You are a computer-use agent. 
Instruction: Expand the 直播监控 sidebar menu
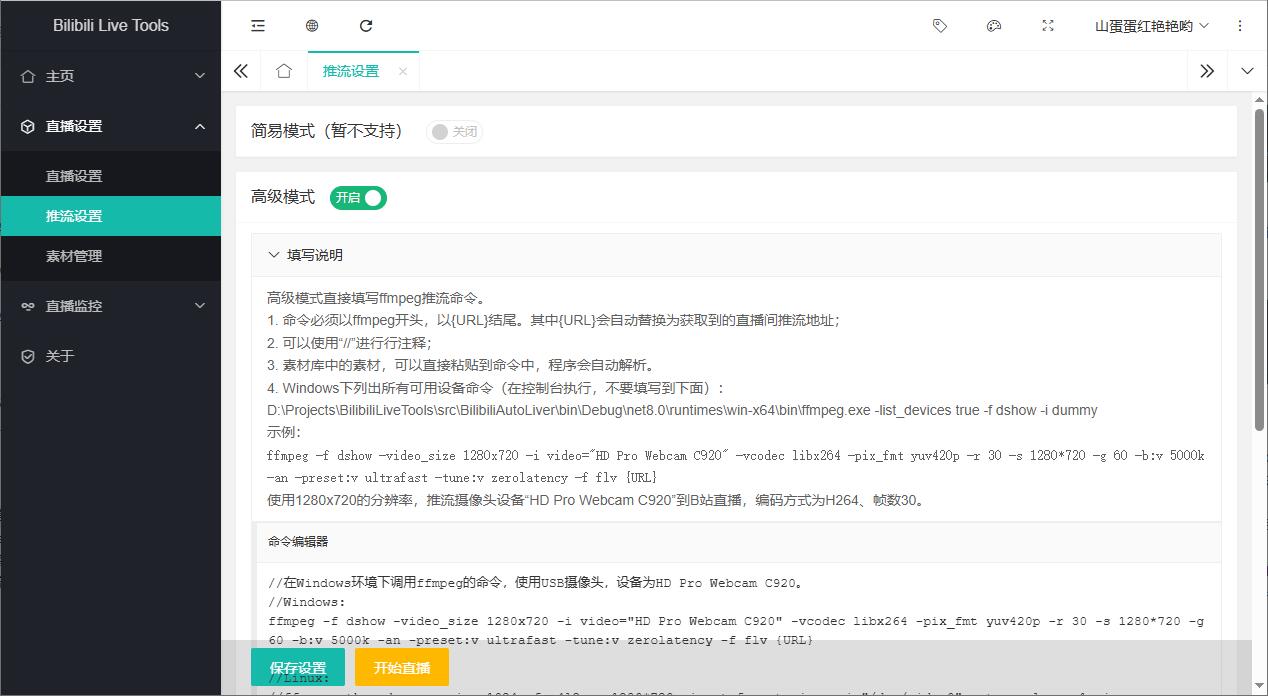110,306
